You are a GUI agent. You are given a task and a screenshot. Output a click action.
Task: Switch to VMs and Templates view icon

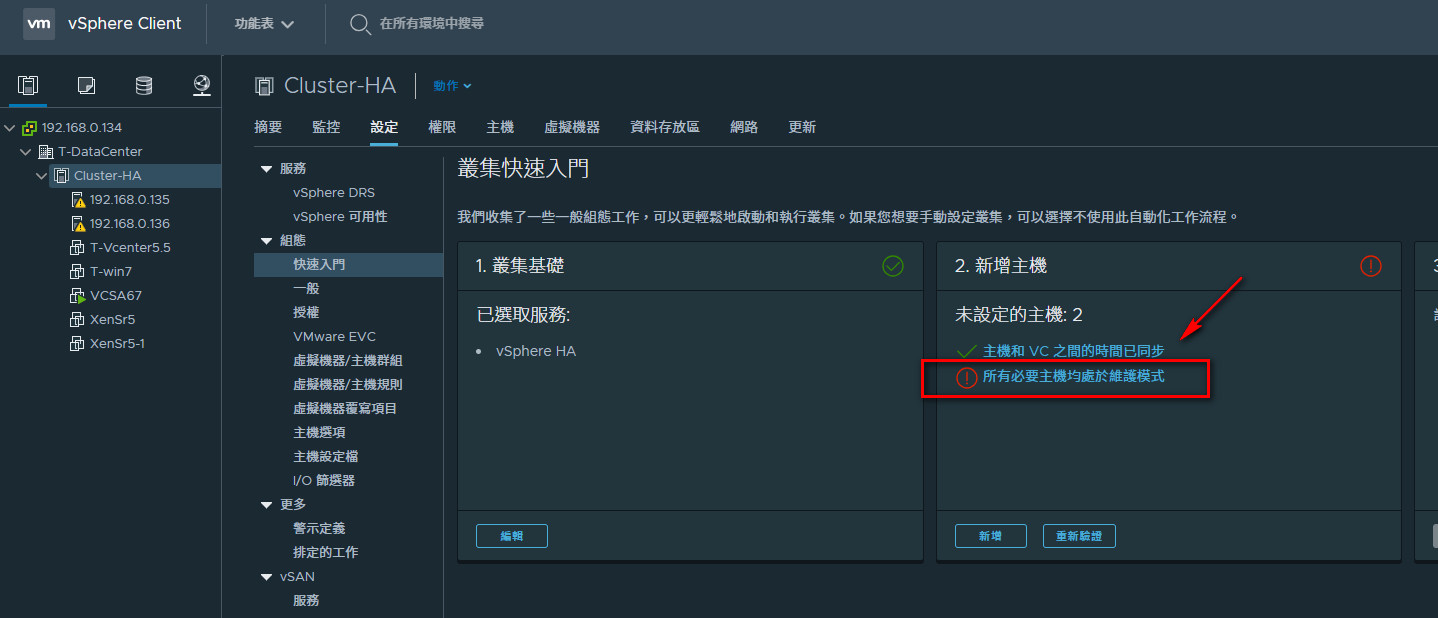point(86,85)
